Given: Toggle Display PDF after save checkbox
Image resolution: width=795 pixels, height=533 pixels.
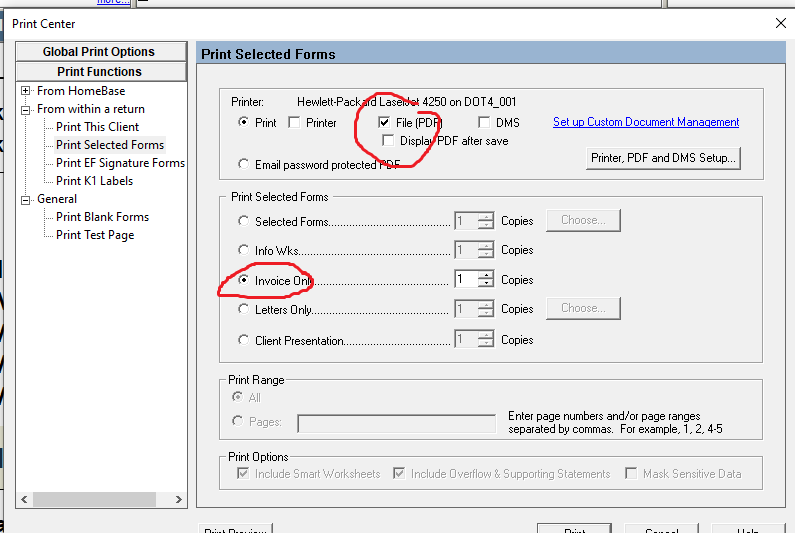Looking at the screenshot, I should coord(388,141).
